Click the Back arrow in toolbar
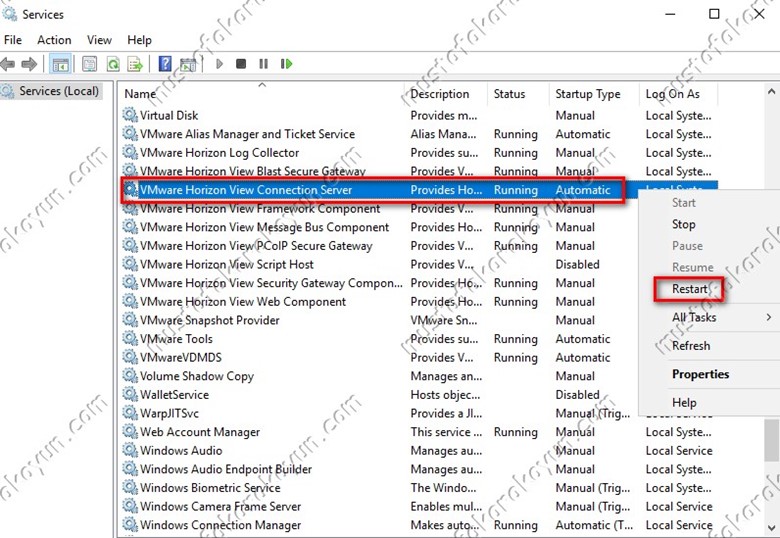 7,64
